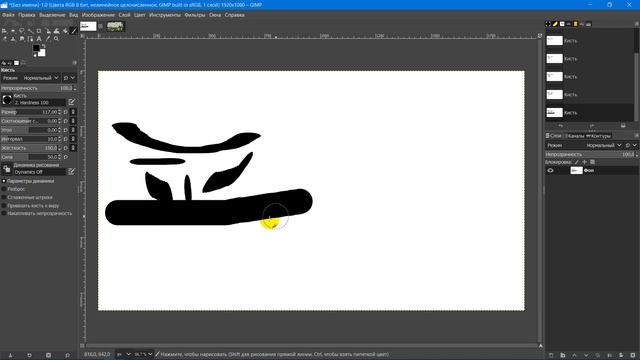Clear undo history button

(623, 125)
